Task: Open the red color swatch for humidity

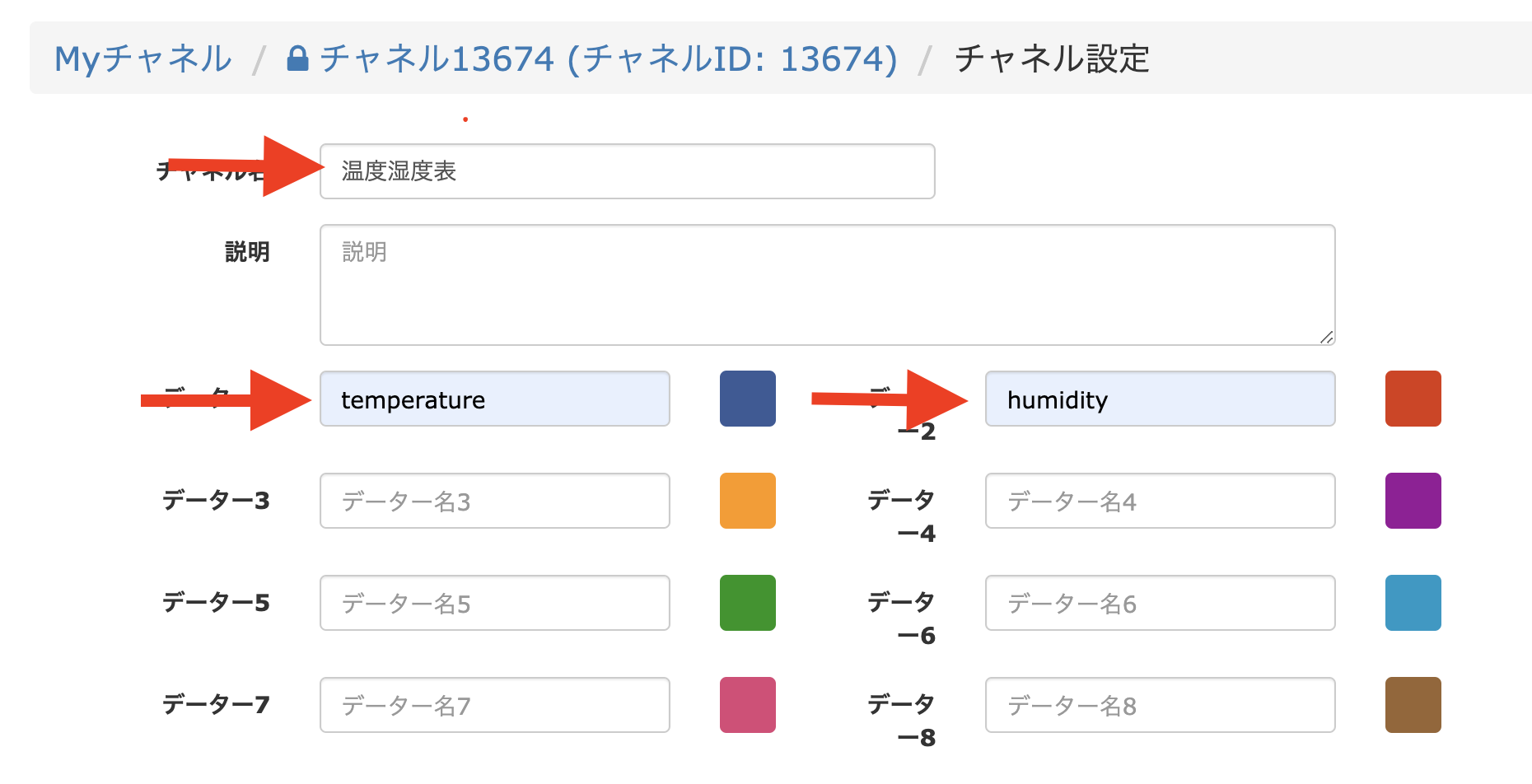Action: click(1413, 399)
